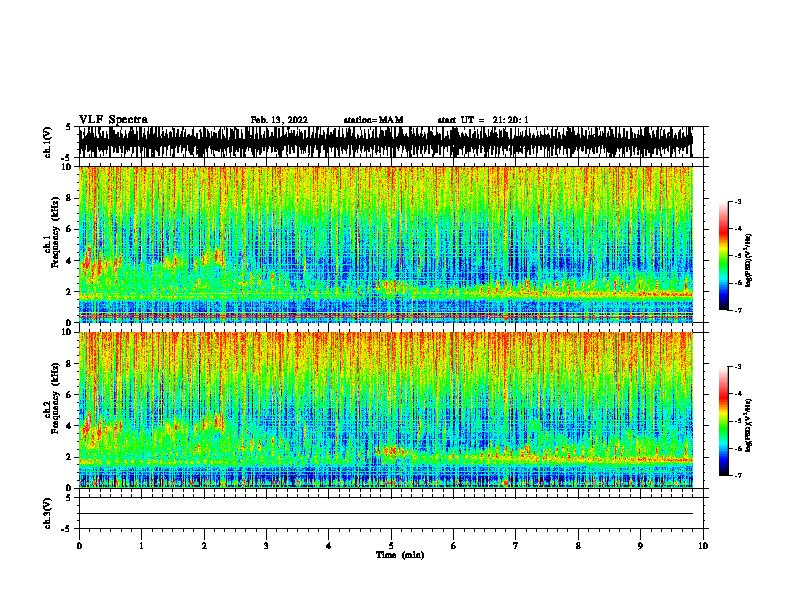Click the "station=MAM" header label
The width and height of the screenshot is (792, 612).
pyautogui.click(x=373, y=120)
